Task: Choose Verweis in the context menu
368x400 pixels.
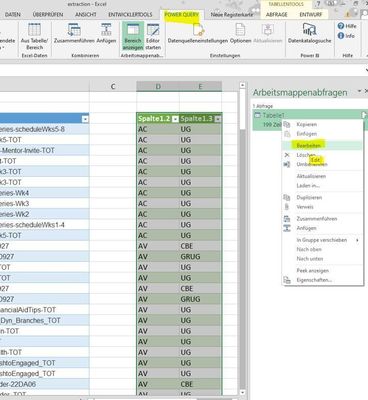Action: click(x=322, y=207)
